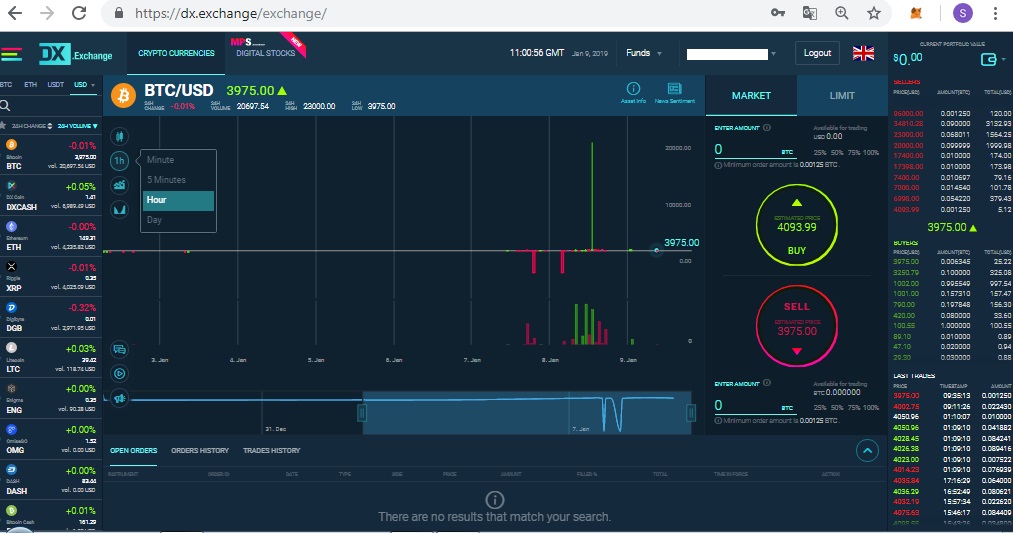The height and width of the screenshot is (533, 1013).
Task: Choose Day in the timeframe menu
Action: [179, 220]
